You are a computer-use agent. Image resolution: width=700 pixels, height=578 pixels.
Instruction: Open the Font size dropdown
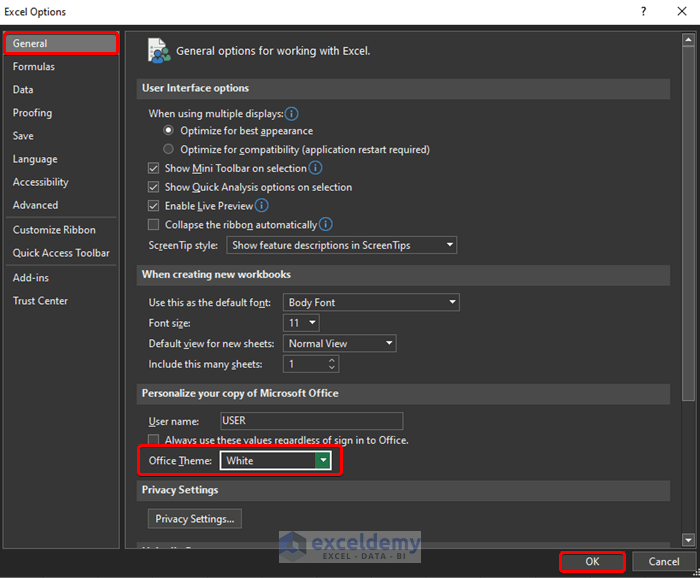[x=301, y=323]
